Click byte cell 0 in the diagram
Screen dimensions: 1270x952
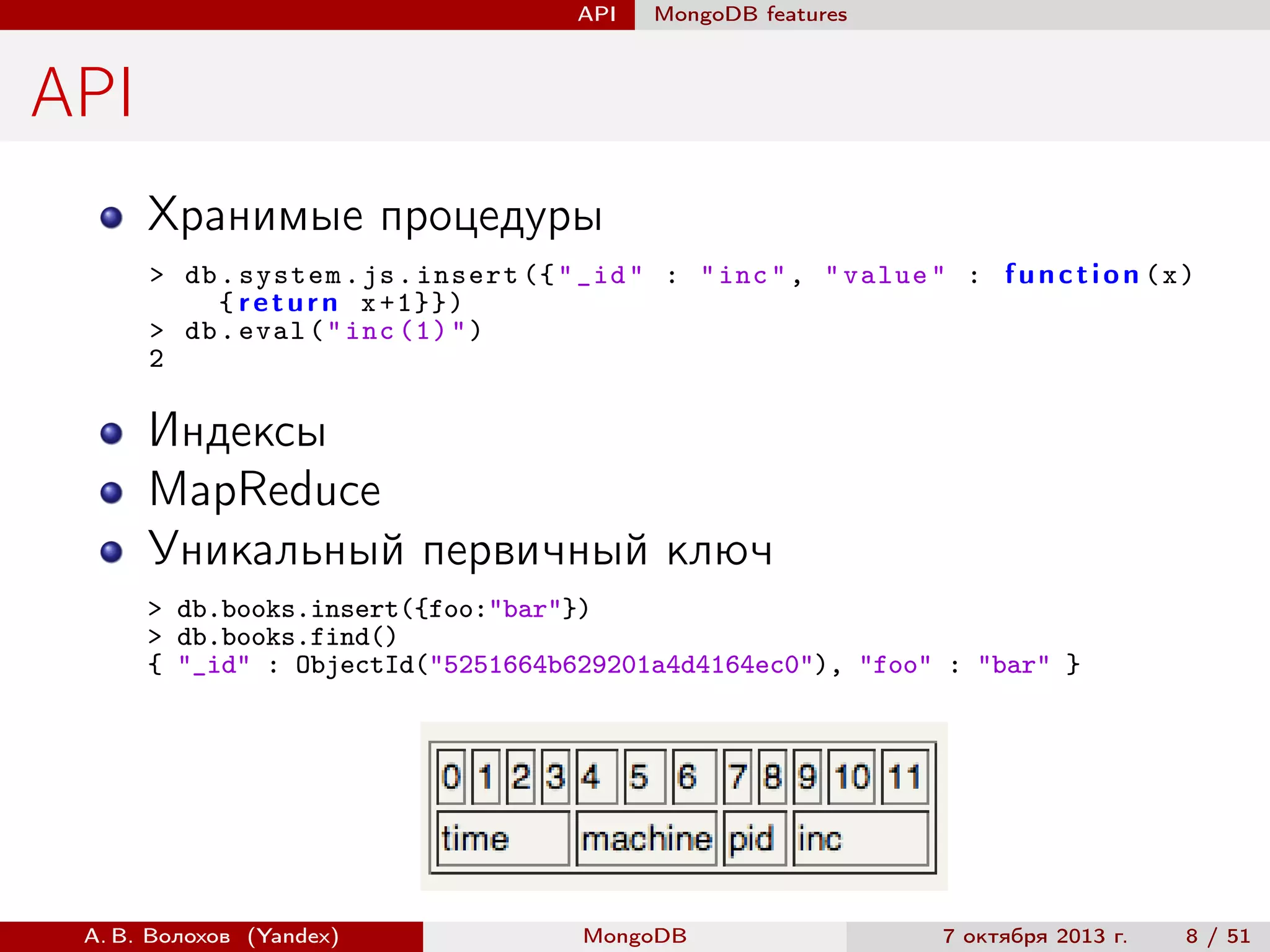click(x=451, y=777)
